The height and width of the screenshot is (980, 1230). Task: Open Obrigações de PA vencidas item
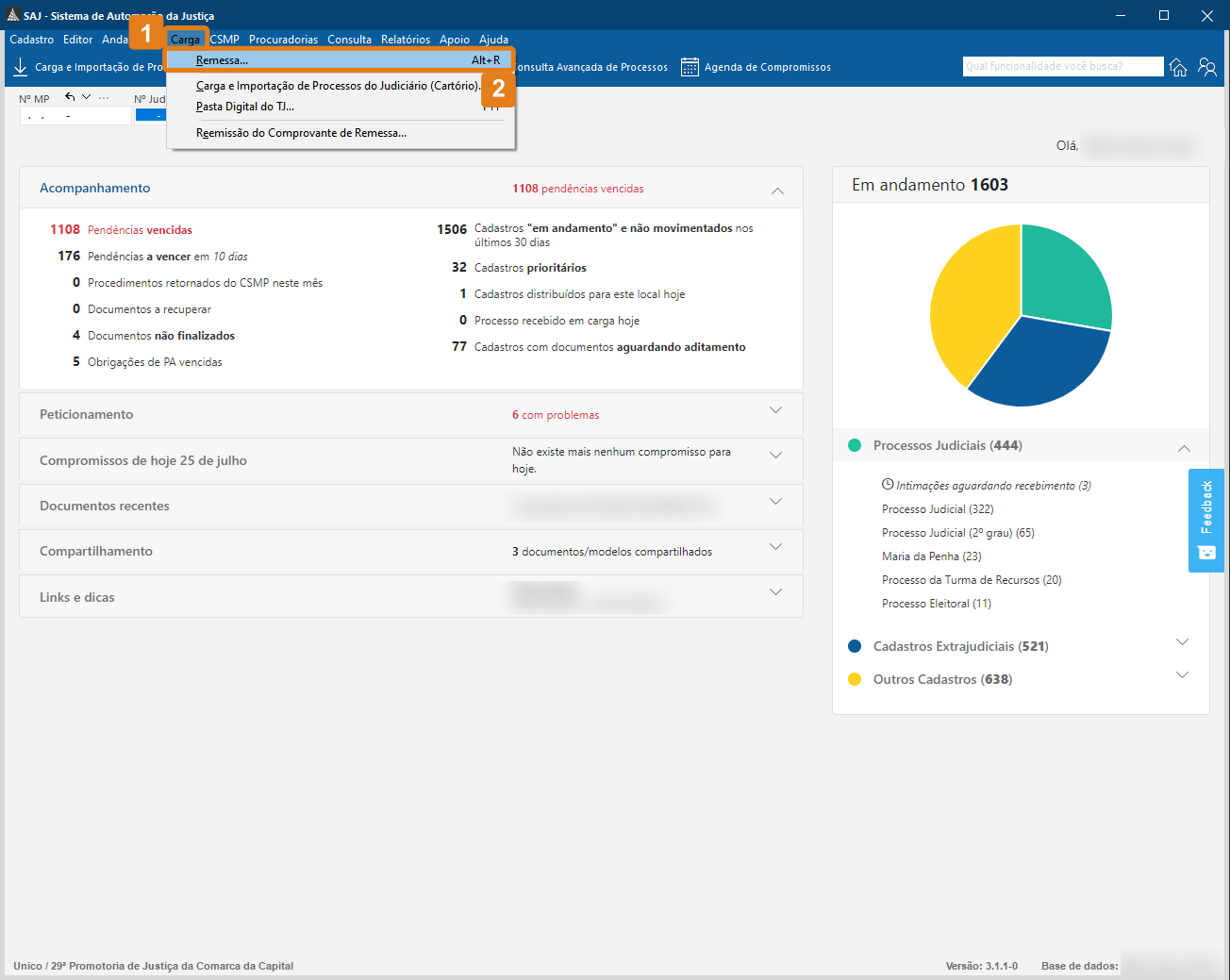coord(147,362)
